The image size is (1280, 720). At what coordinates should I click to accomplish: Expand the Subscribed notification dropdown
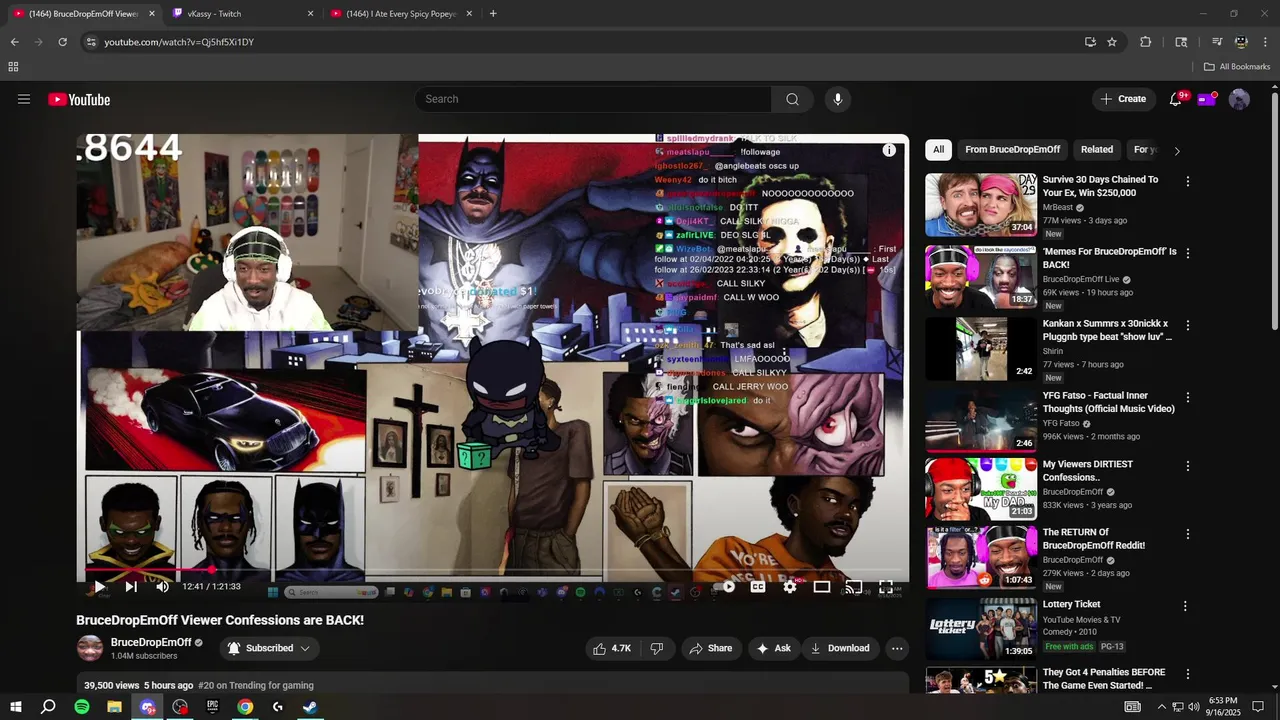tap(269, 648)
